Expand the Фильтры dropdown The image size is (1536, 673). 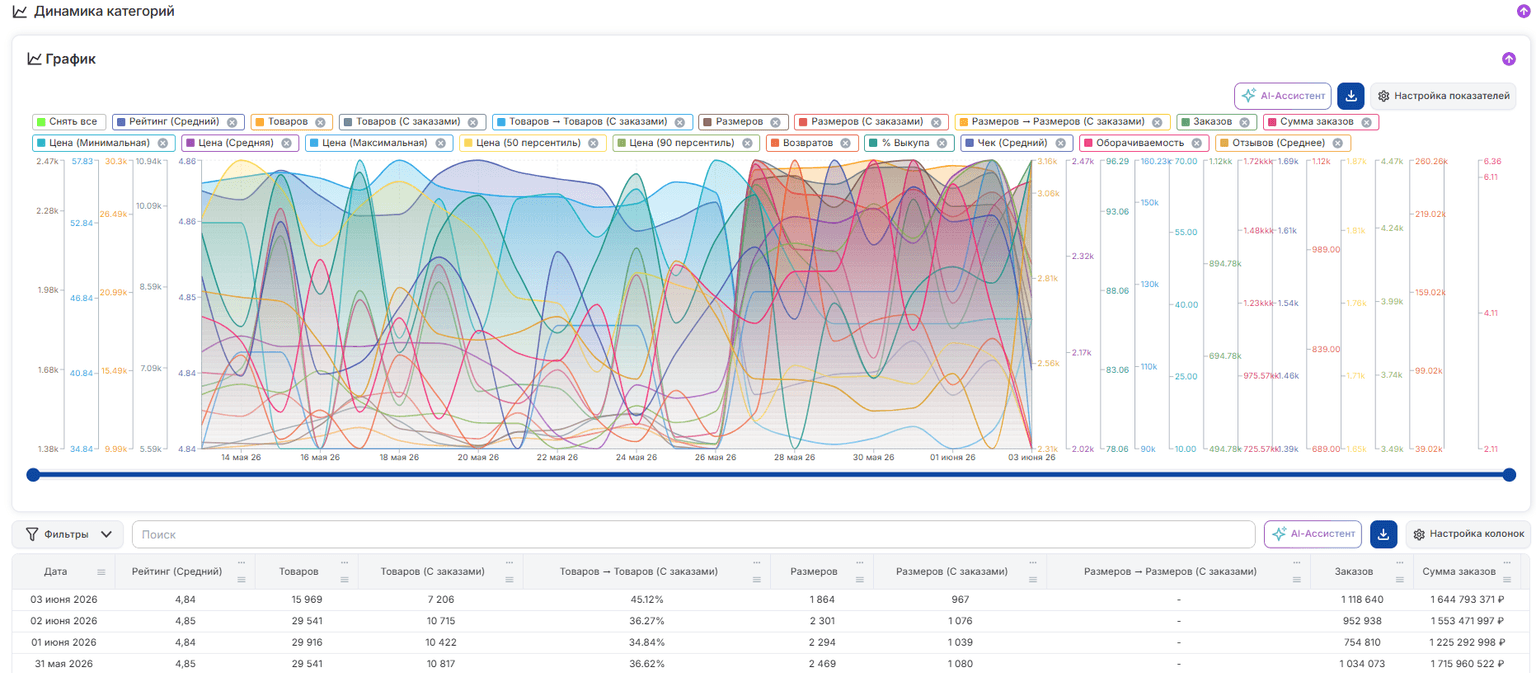click(68, 534)
